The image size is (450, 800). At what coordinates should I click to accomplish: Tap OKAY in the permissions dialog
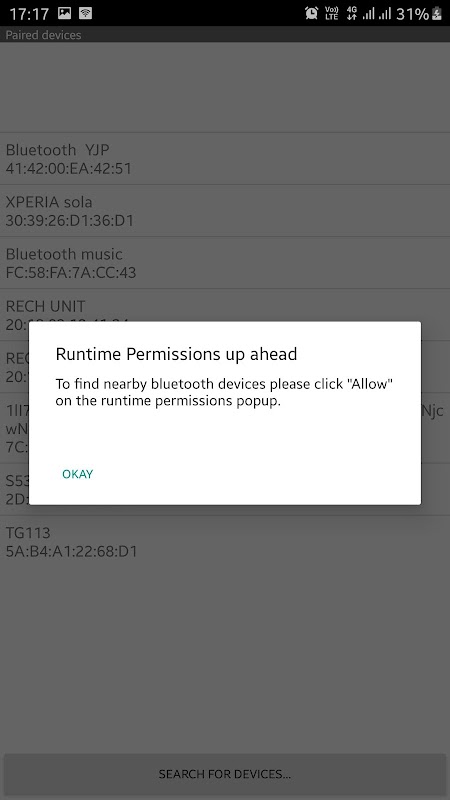78,474
